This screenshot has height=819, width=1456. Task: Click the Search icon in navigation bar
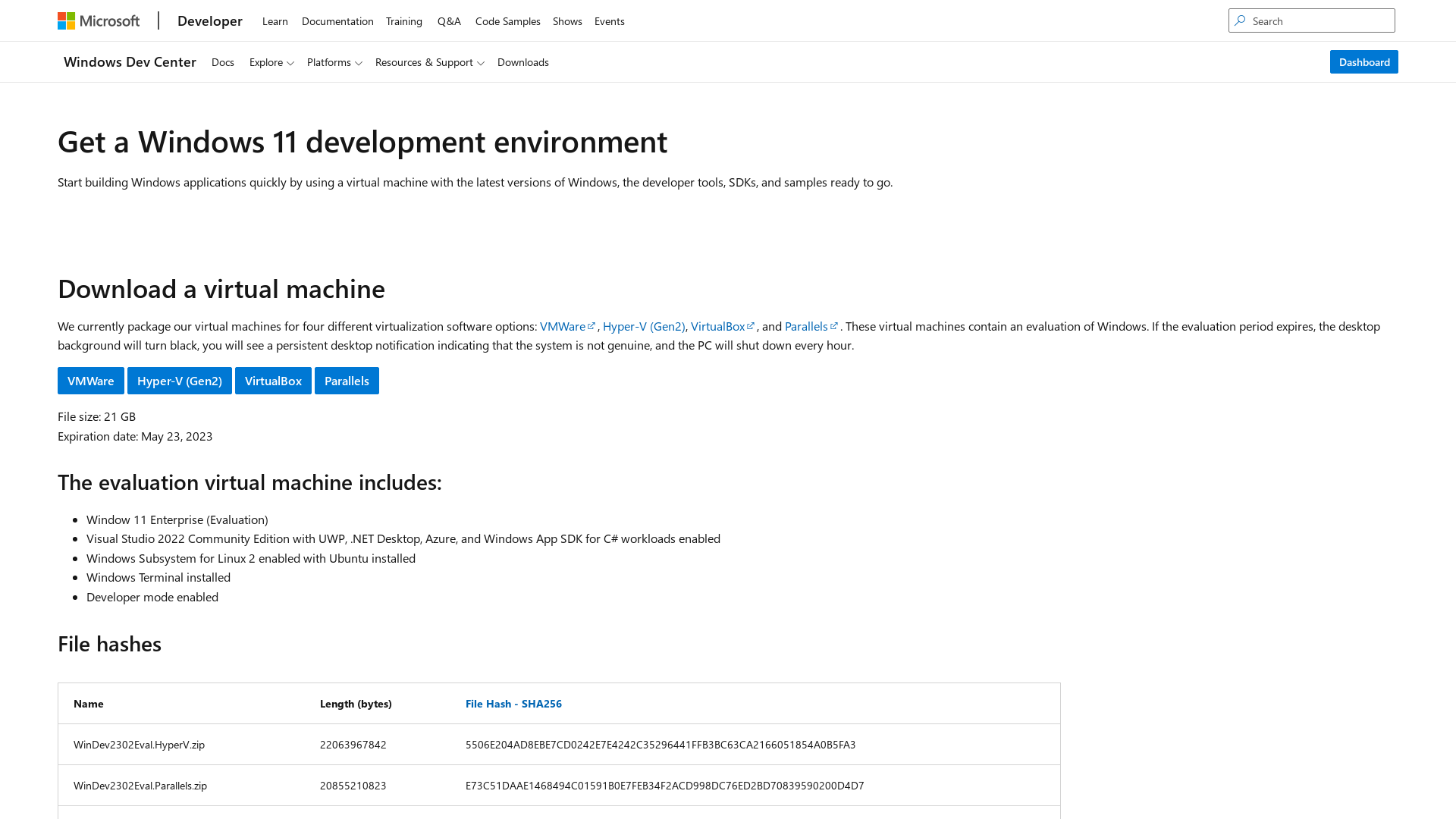pos(1240,20)
